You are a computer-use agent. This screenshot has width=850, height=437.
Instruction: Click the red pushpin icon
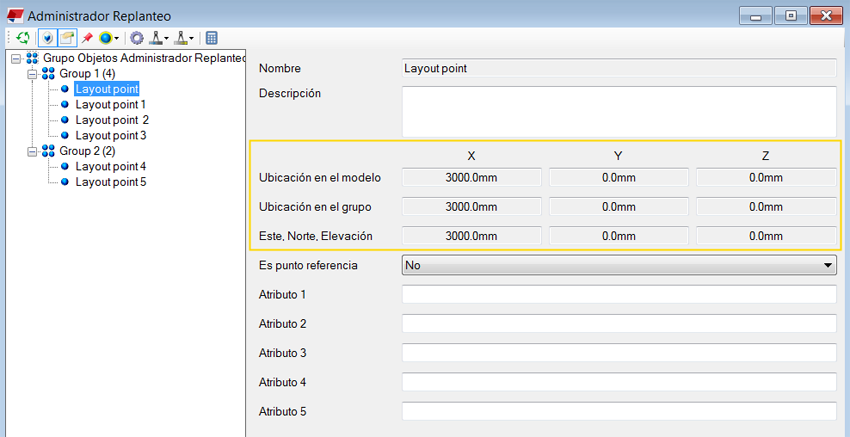(x=87, y=38)
